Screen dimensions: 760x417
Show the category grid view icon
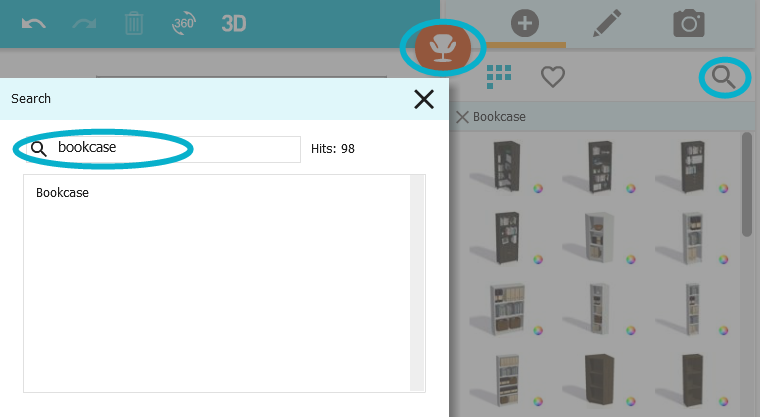coord(499,77)
